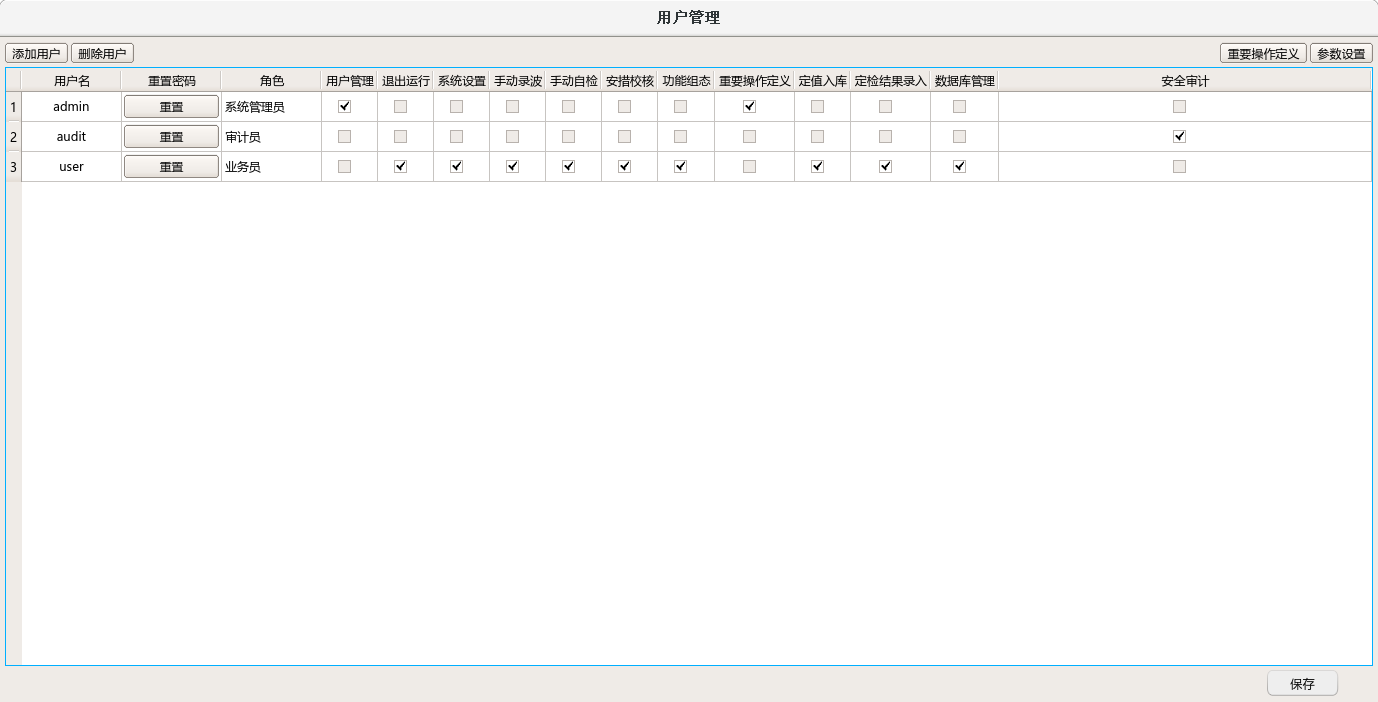Select row 2 via row number header
The height and width of the screenshot is (702, 1378).
click(13, 137)
